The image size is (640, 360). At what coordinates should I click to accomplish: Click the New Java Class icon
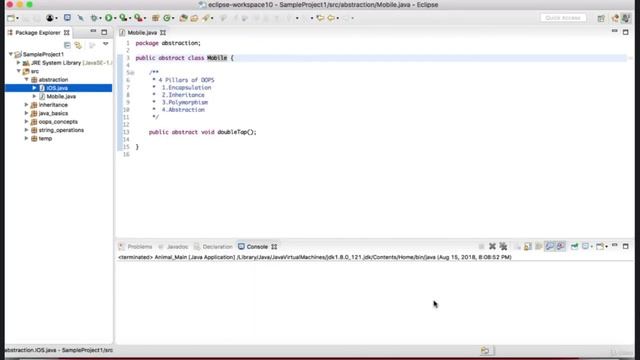point(167,18)
